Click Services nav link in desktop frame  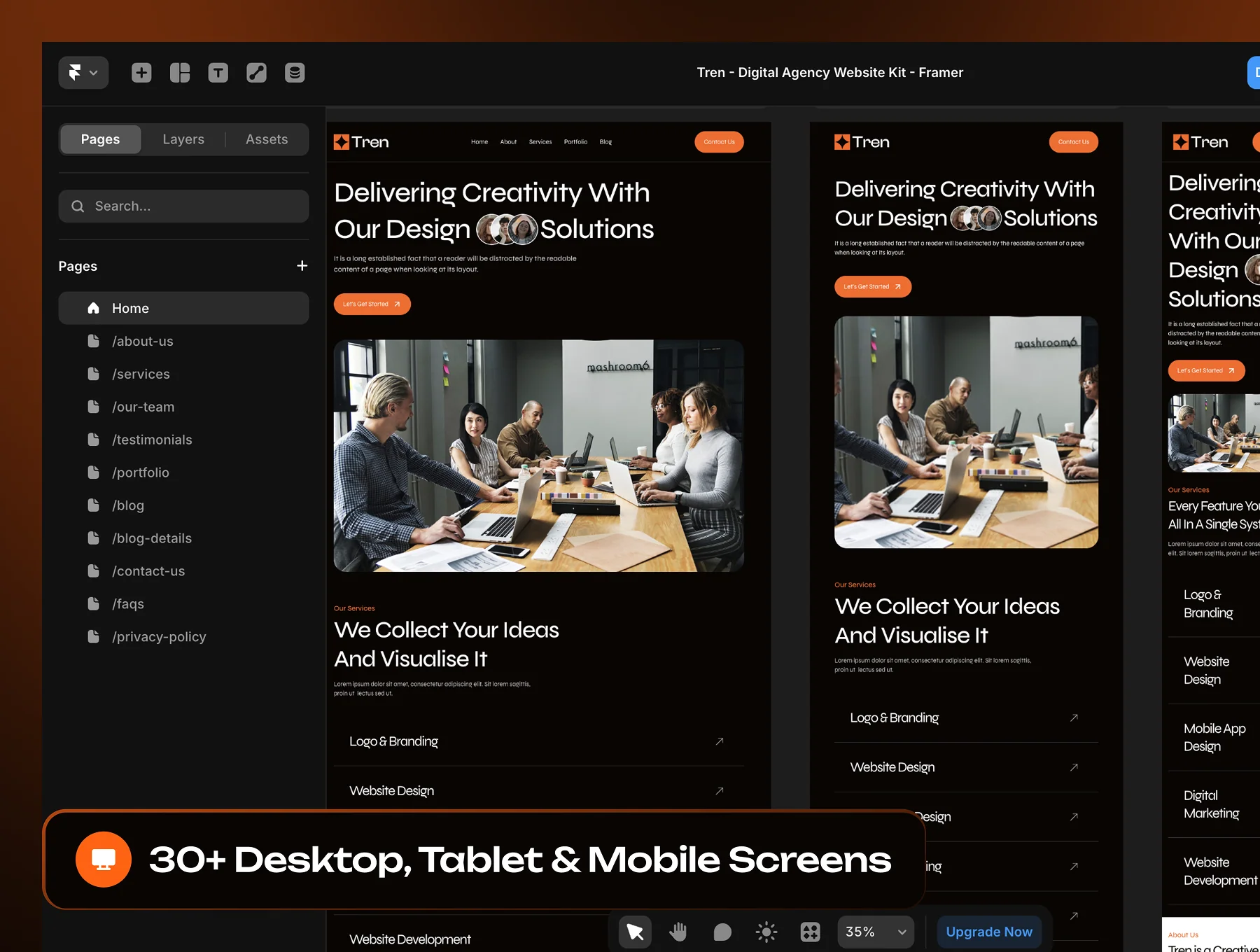(x=540, y=142)
